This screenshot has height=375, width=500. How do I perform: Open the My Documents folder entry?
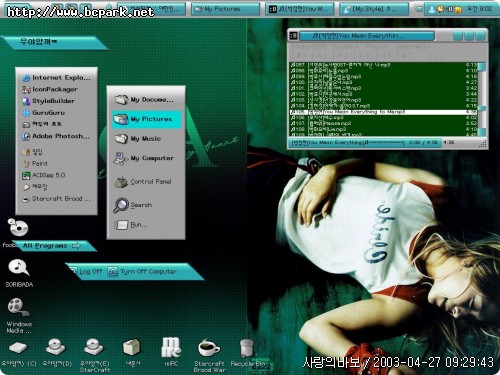click(144, 100)
